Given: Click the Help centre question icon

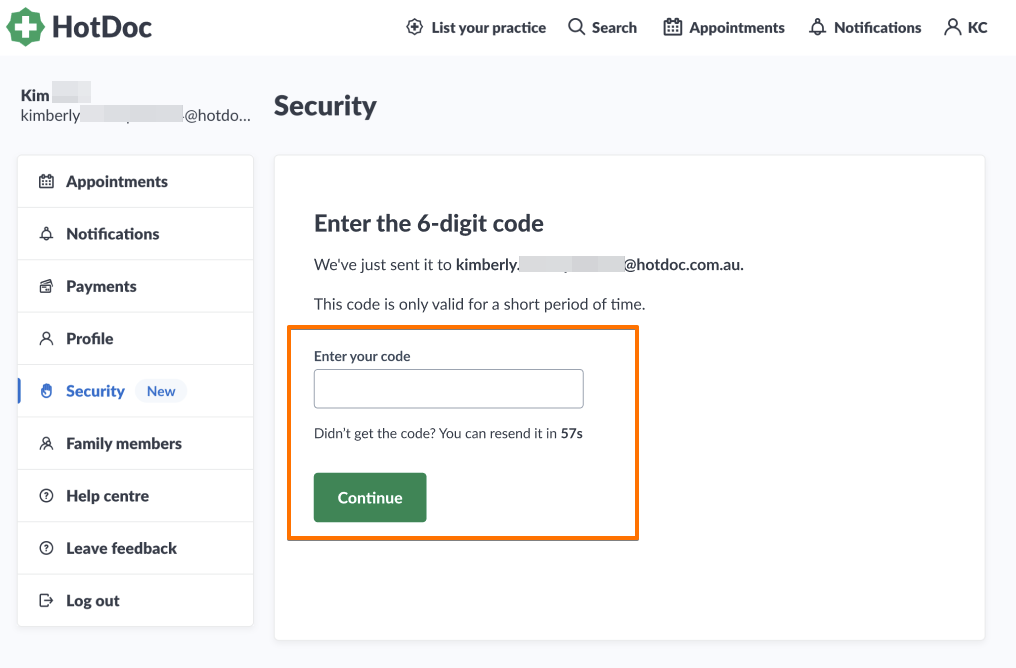Looking at the screenshot, I should (x=46, y=496).
